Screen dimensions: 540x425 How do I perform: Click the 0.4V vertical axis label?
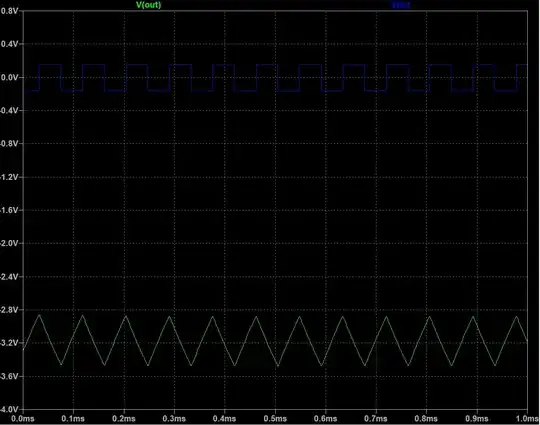click(x=9, y=44)
